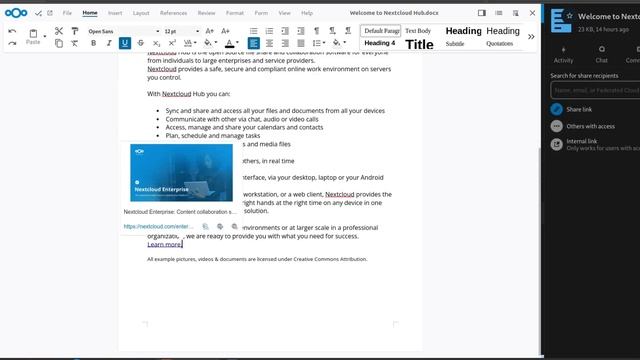Click the Nextcloud logo
The width and height of the screenshot is (640, 360).
click(16, 13)
